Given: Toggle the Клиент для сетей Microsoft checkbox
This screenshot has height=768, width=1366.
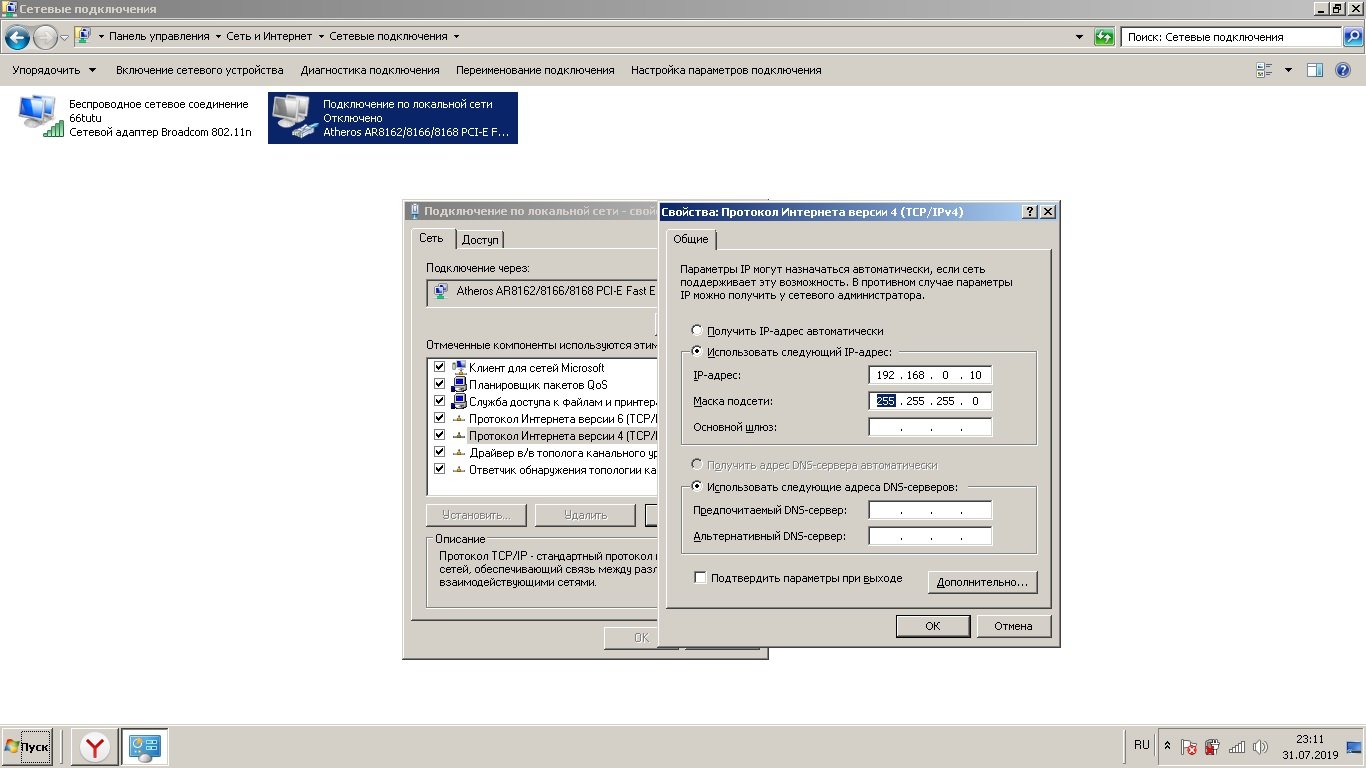Looking at the screenshot, I should coord(439,367).
